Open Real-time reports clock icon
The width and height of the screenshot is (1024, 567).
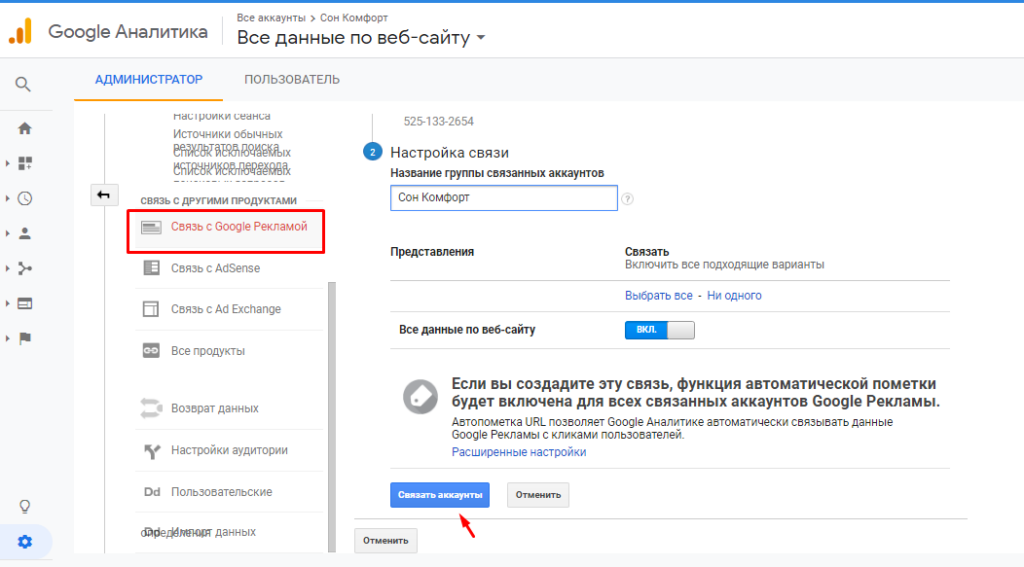pos(25,199)
